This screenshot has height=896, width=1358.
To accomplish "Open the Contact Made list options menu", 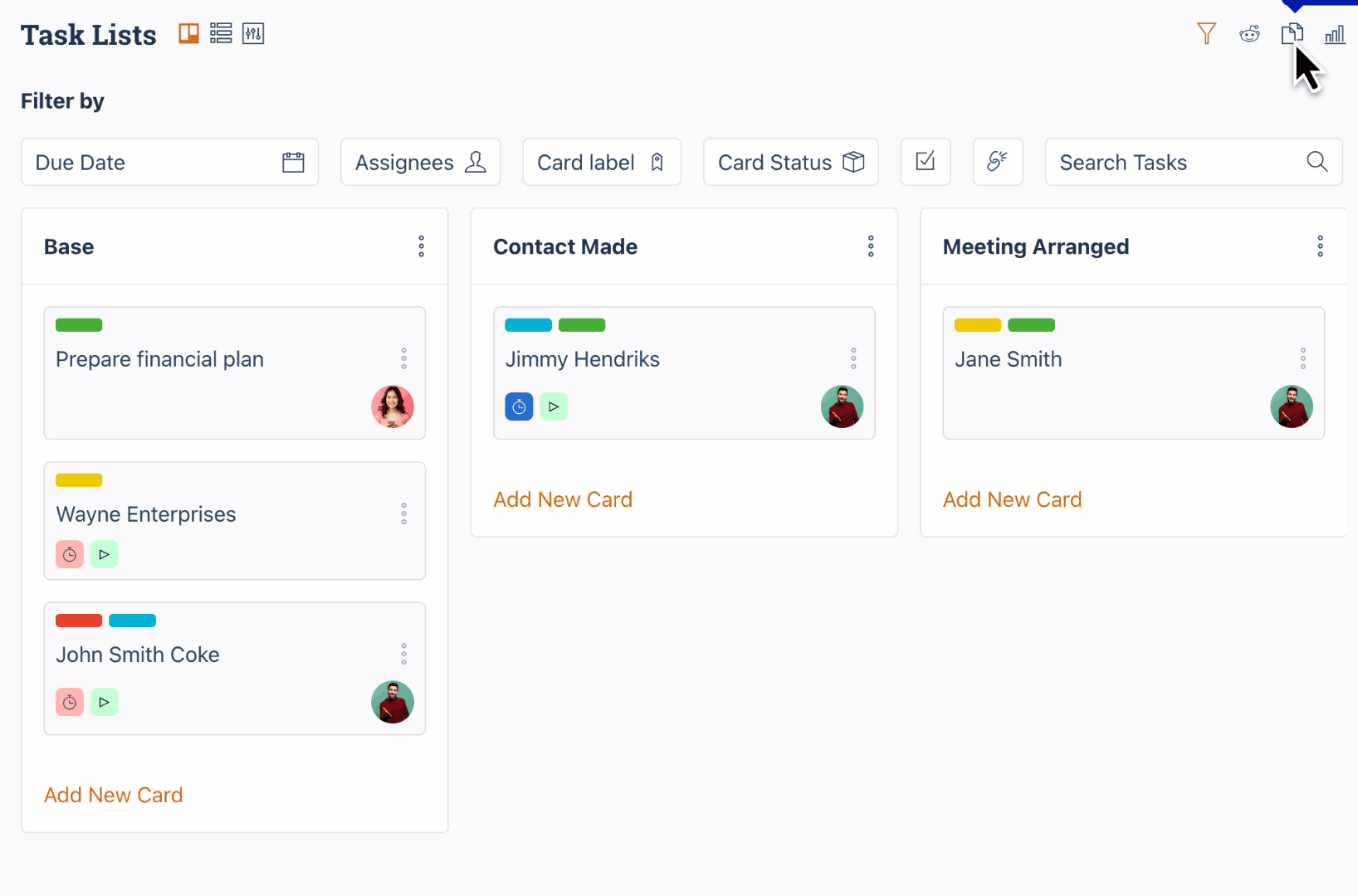I will click(x=871, y=246).
